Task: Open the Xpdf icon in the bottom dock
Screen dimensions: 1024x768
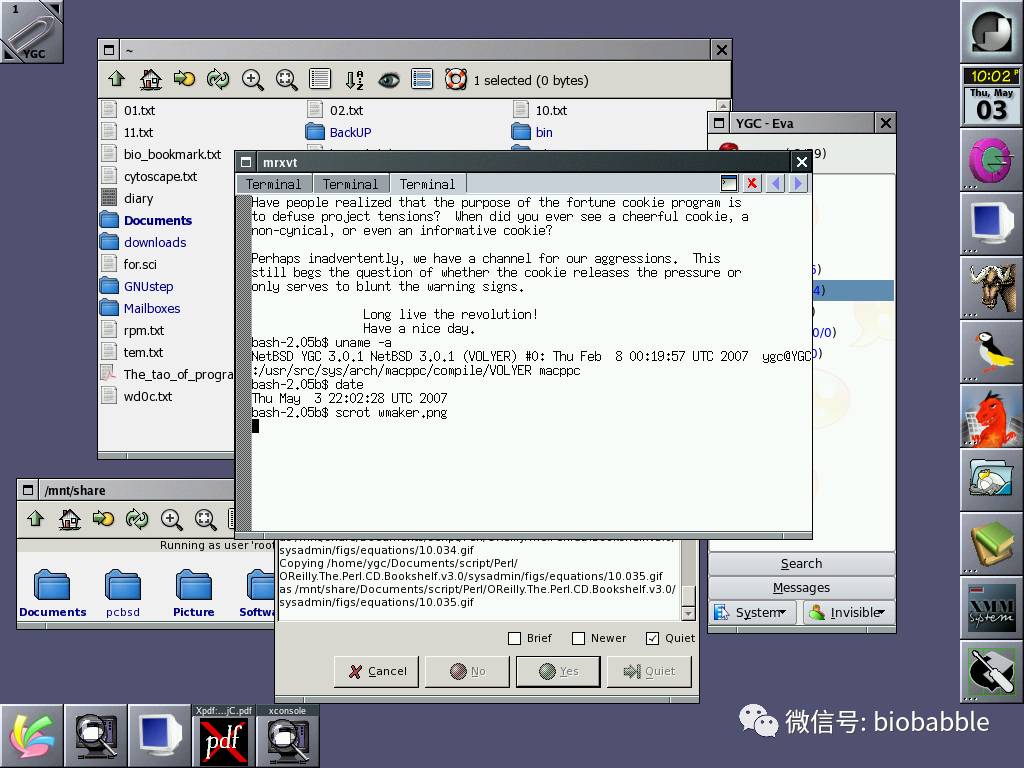Action: tap(223, 741)
